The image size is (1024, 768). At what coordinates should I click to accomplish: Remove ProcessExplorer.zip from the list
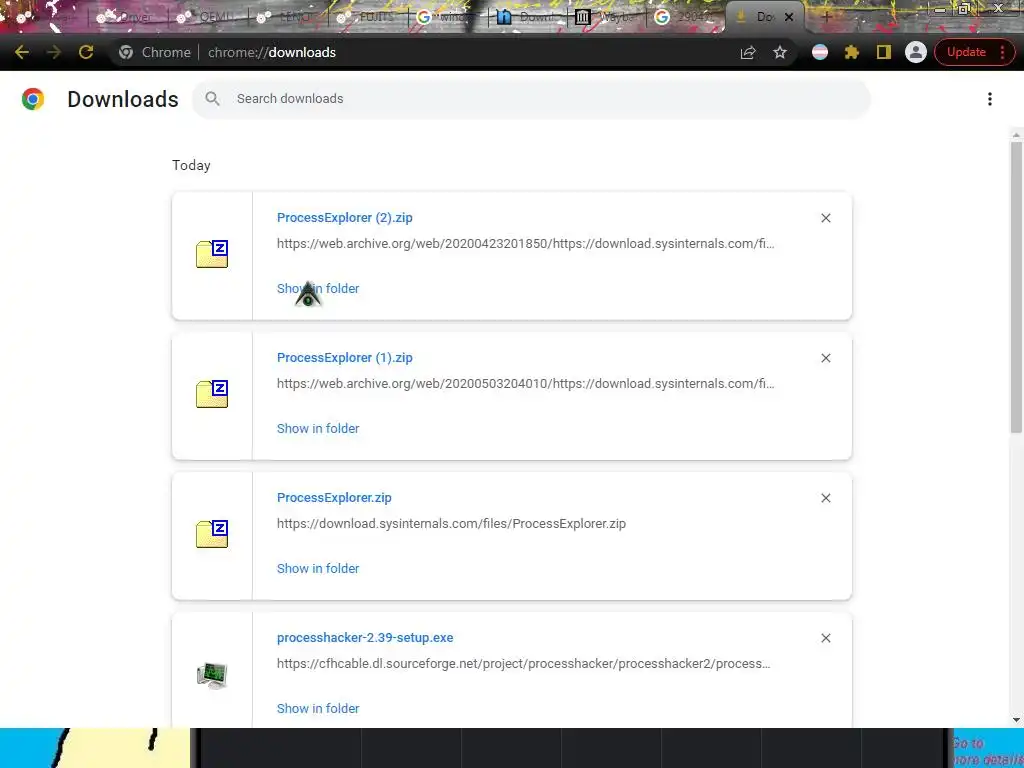tap(825, 498)
